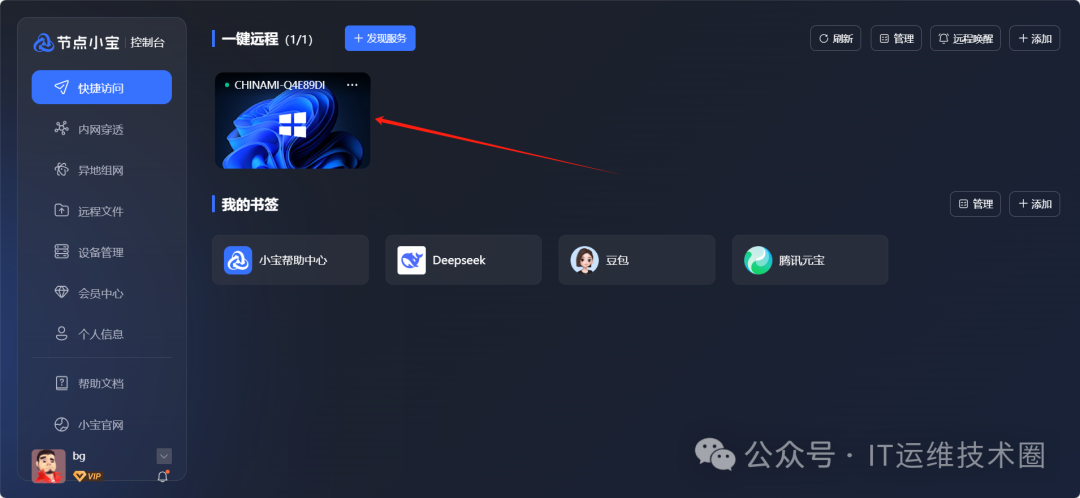1080x498 pixels.
Task: Click the 刷新 refresh button
Action: (x=835, y=39)
